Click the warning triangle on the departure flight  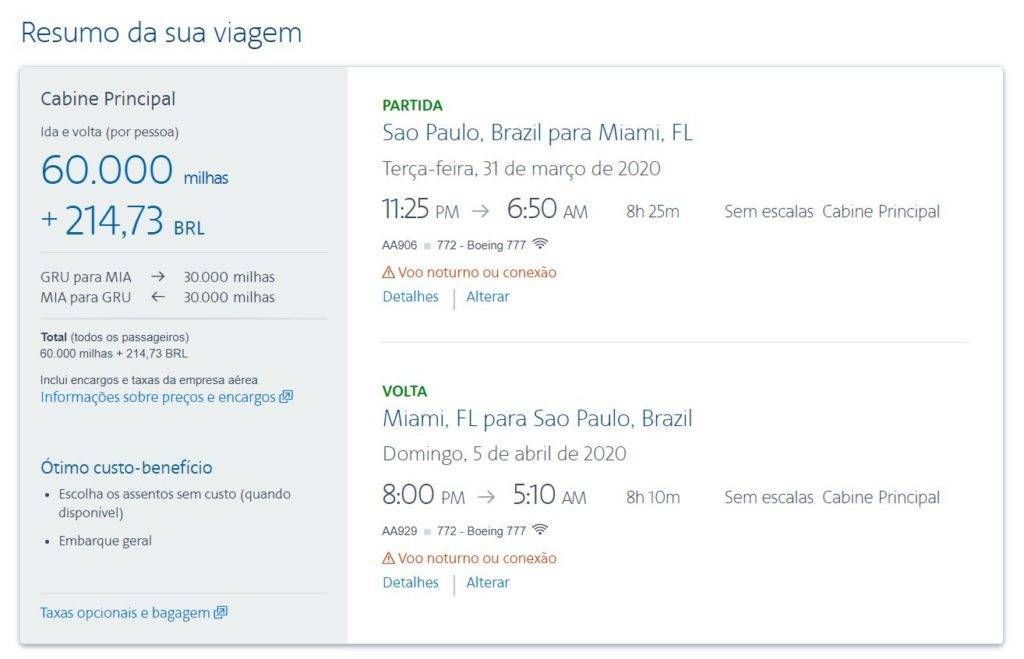click(389, 272)
